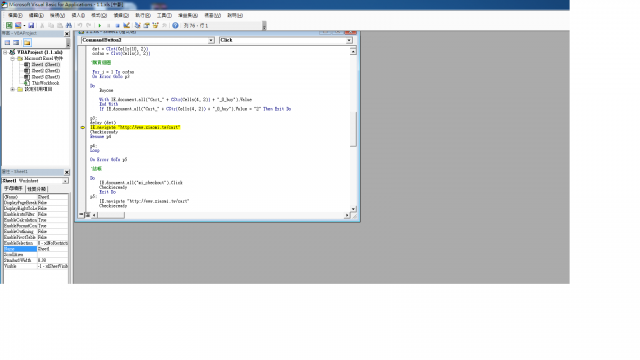Click the Undo arrow in the toolbar
Viewport: 640px width, 360px height.
click(x=80, y=25)
